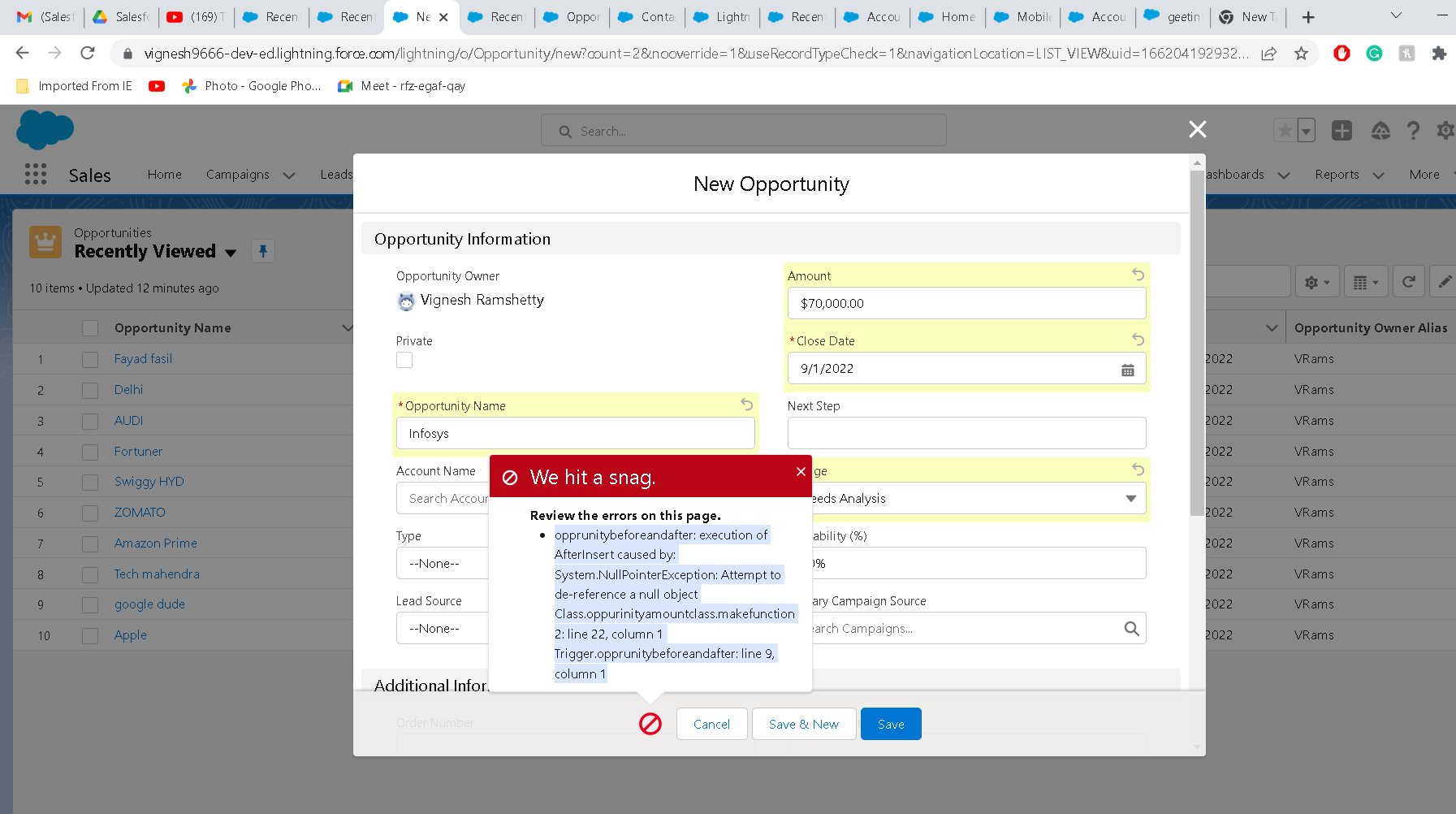Pin the Recently Viewed list view
1456x814 pixels.
(263, 251)
